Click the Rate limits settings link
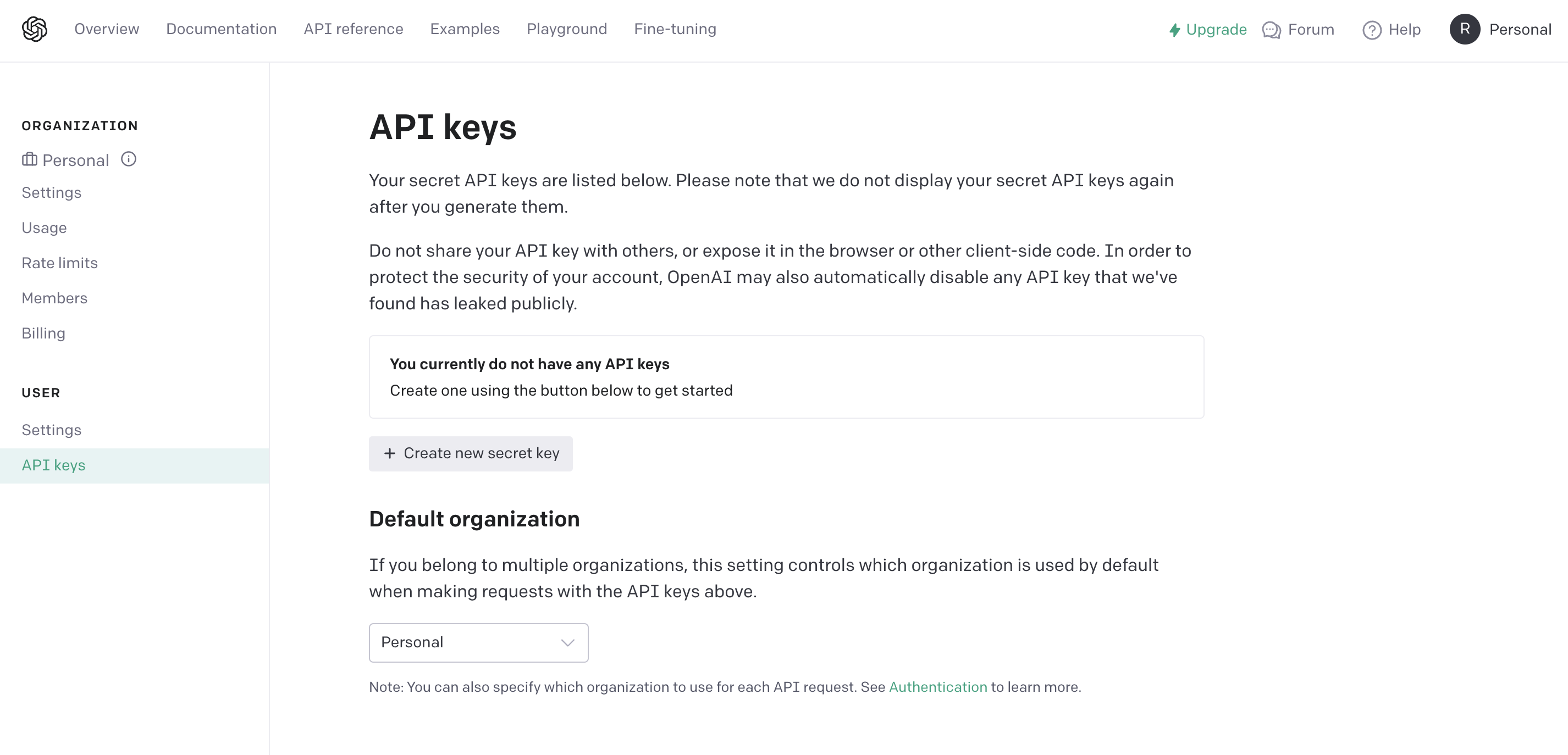Viewport: 1568px width, 755px height. [x=59, y=262]
